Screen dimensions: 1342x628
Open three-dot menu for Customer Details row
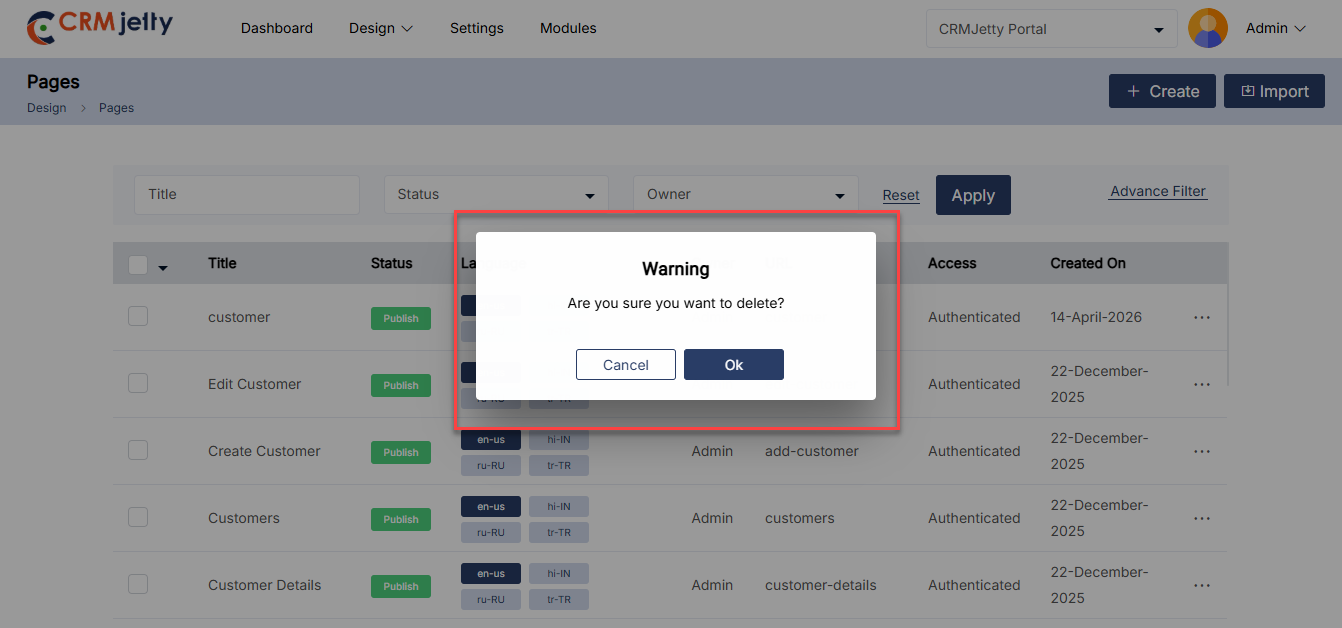coord(1201,585)
